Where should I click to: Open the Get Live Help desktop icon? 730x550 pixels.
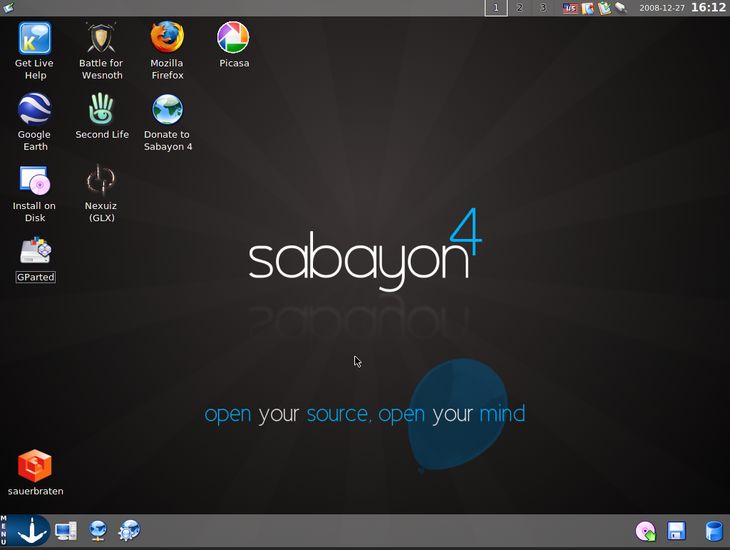point(34,38)
